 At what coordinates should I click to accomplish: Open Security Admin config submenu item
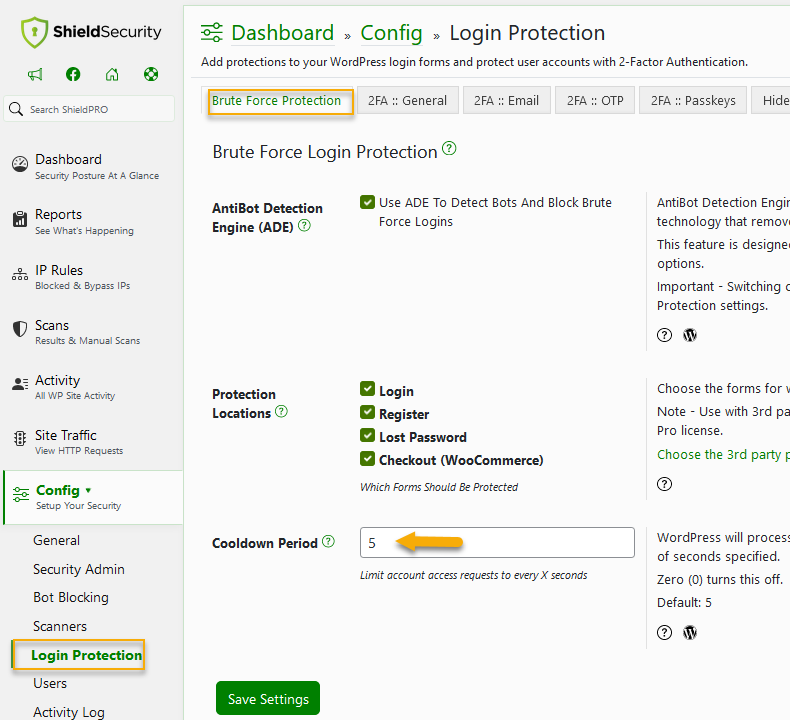tap(79, 569)
